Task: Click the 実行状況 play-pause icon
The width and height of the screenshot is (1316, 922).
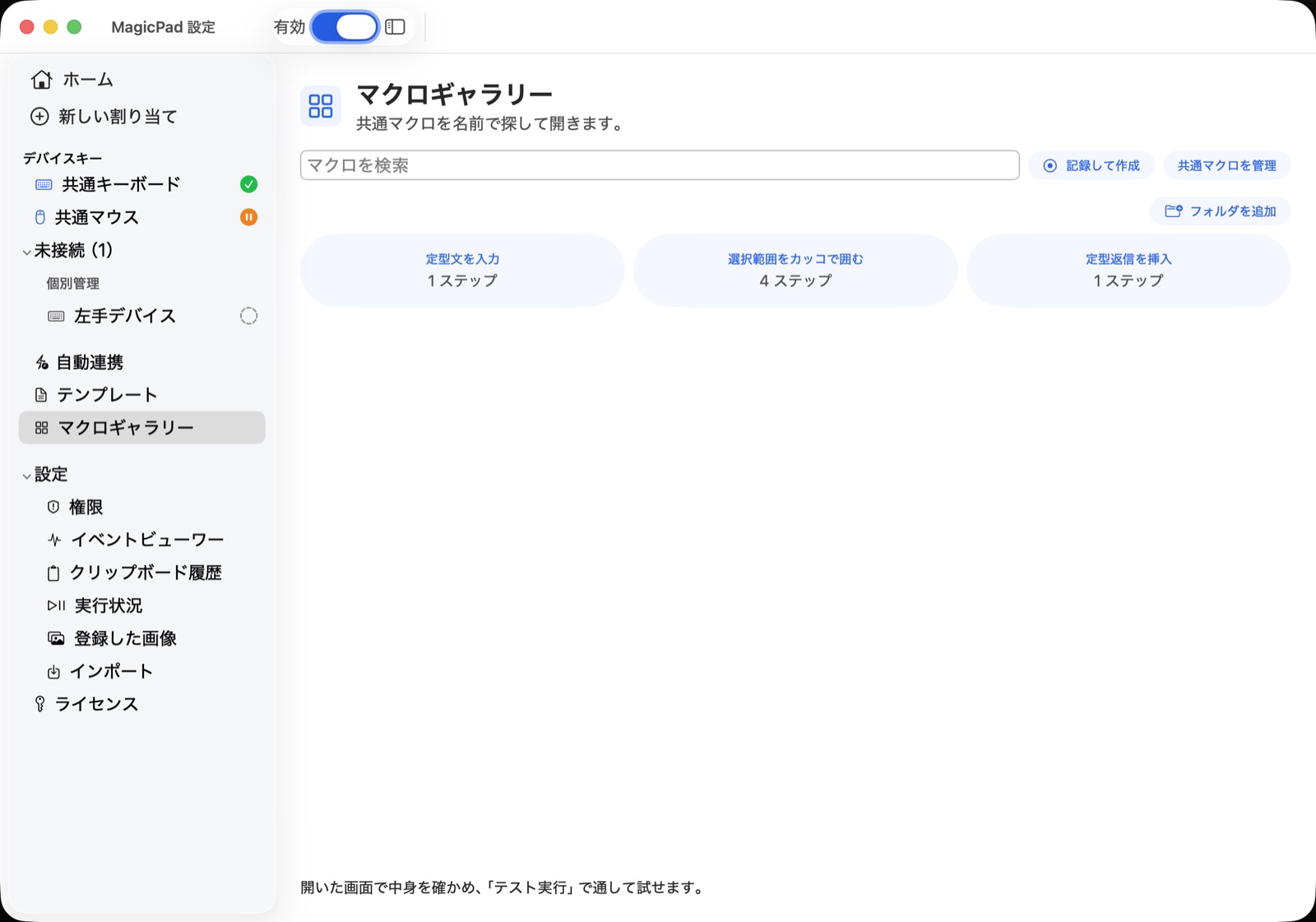Action: point(56,606)
